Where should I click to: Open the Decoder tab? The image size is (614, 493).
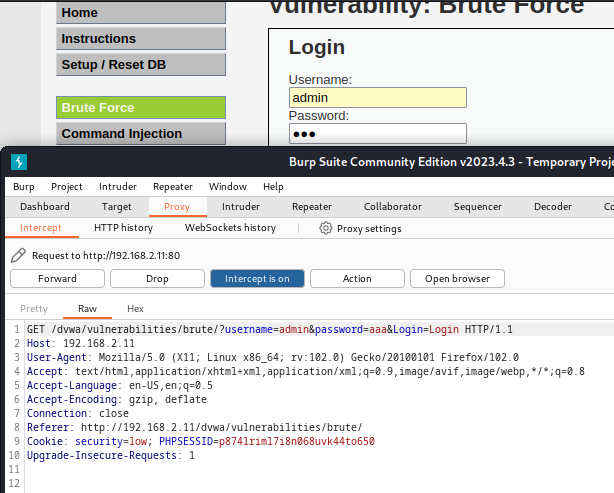click(553, 206)
